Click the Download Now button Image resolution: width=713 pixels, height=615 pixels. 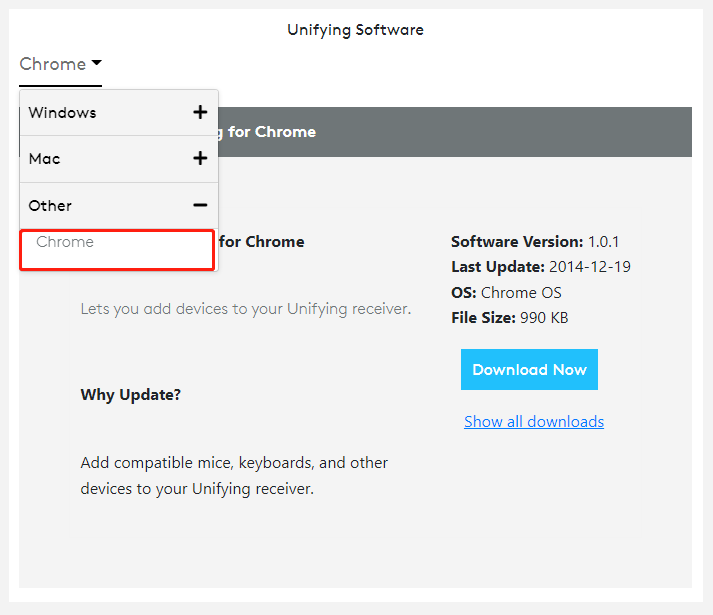click(529, 369)
